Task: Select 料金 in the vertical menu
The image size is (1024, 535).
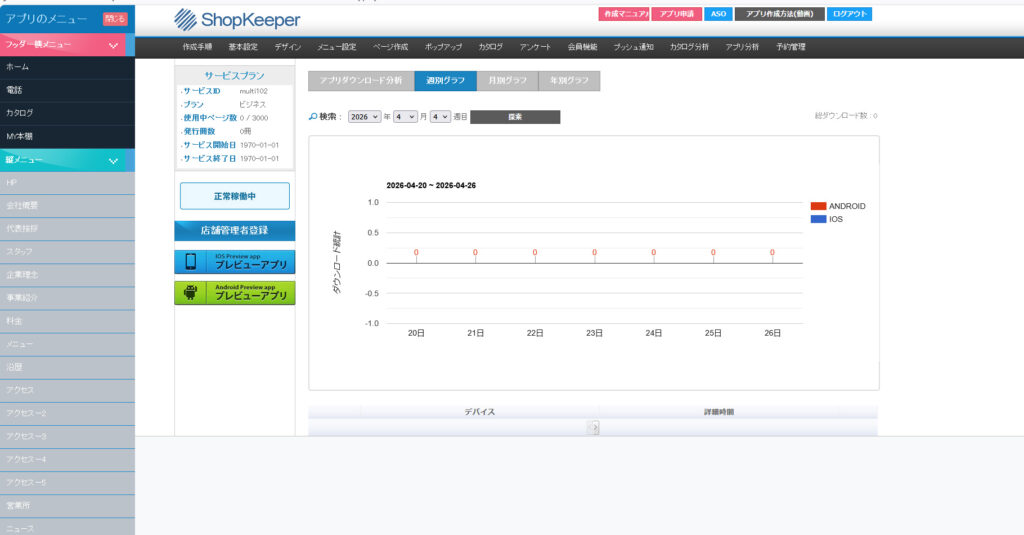Action: (67, 321)
